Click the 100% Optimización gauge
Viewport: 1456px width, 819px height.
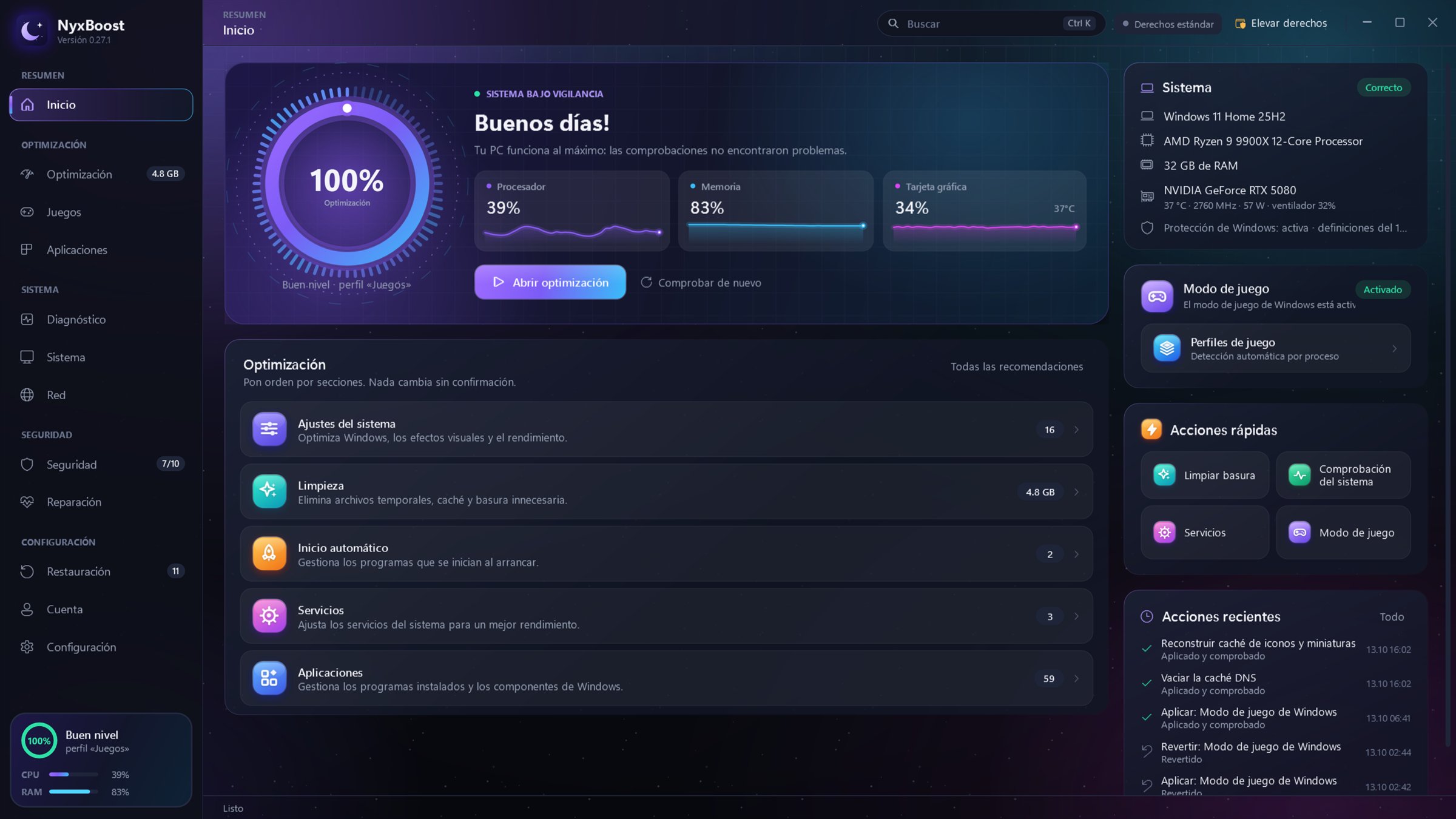[347, 183]
